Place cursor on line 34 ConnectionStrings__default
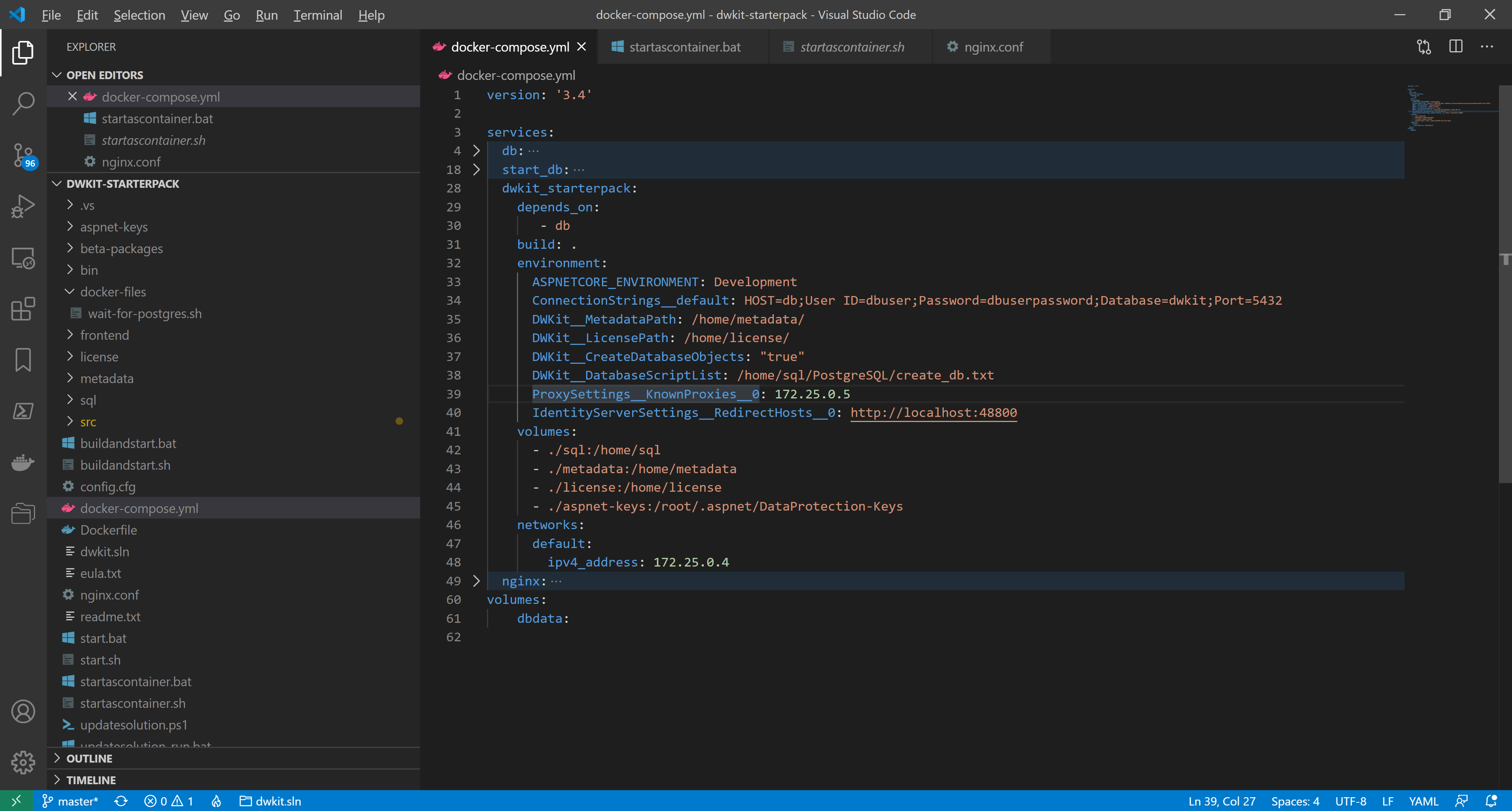1512x811 pixels. (x=630, y=300)
